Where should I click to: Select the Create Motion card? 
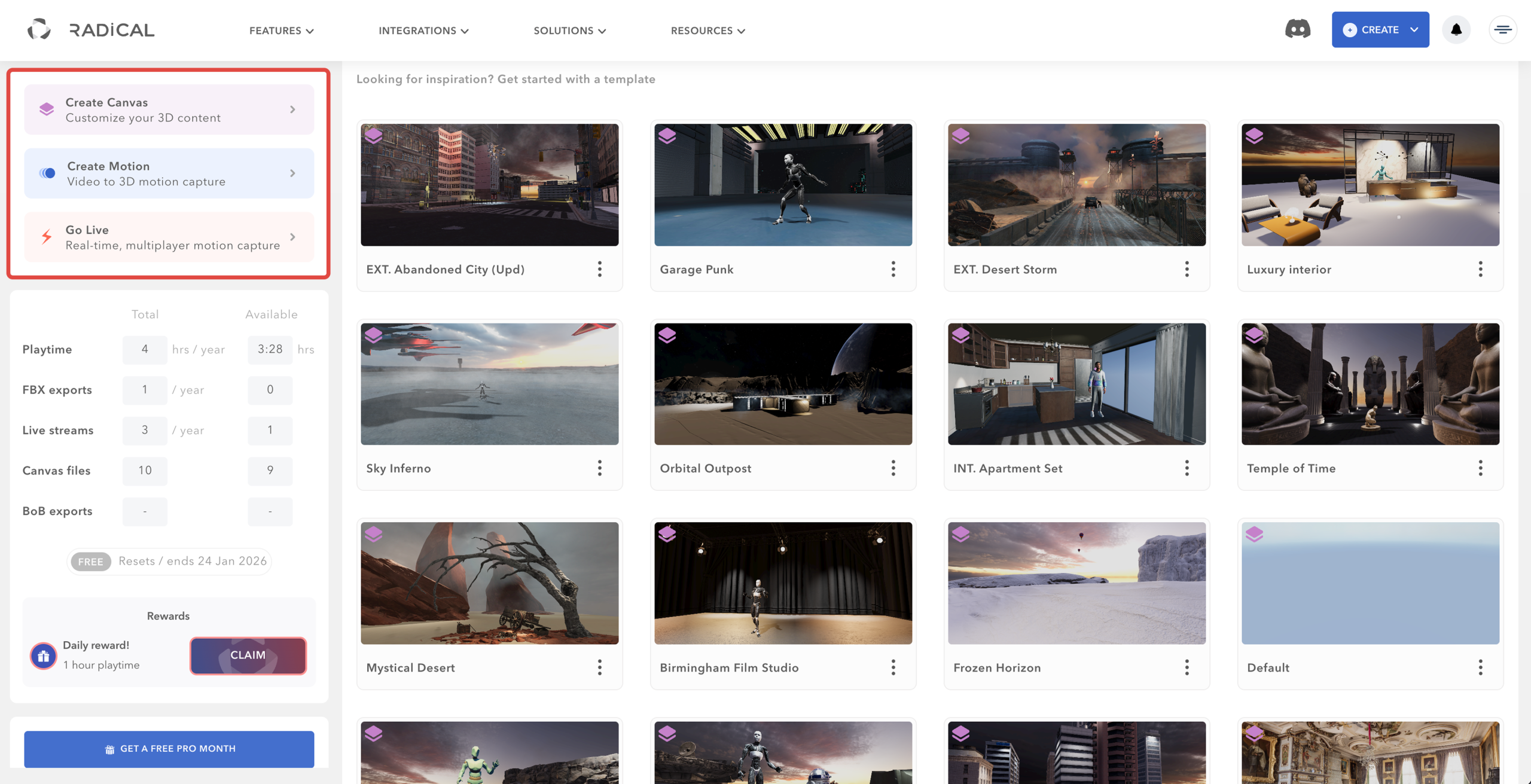[x=169, y=173]
